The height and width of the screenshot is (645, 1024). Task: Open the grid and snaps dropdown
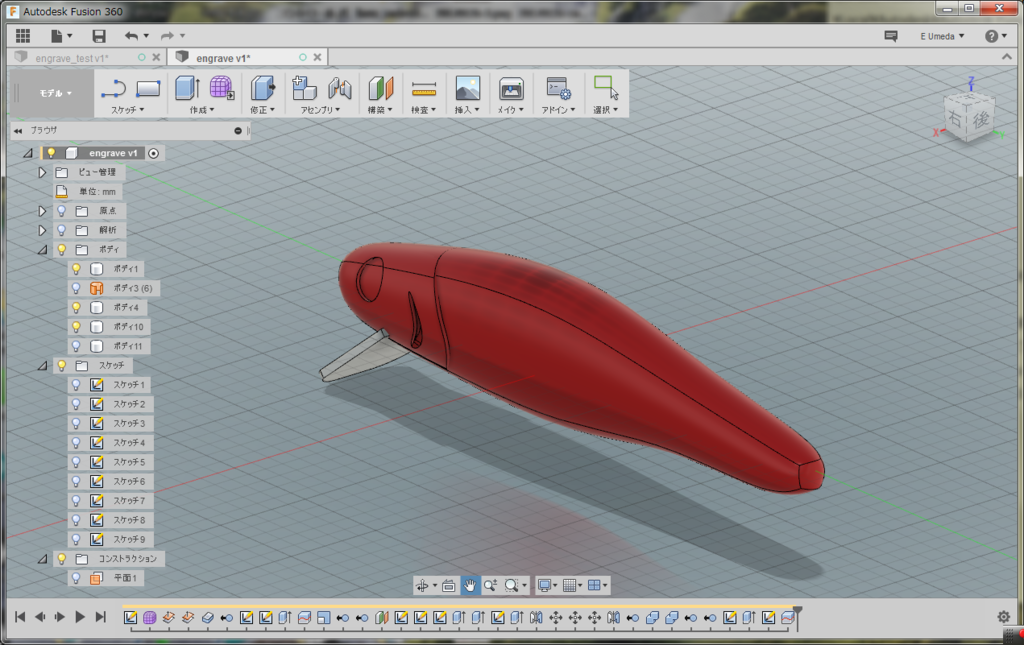(x=573, y=586)
